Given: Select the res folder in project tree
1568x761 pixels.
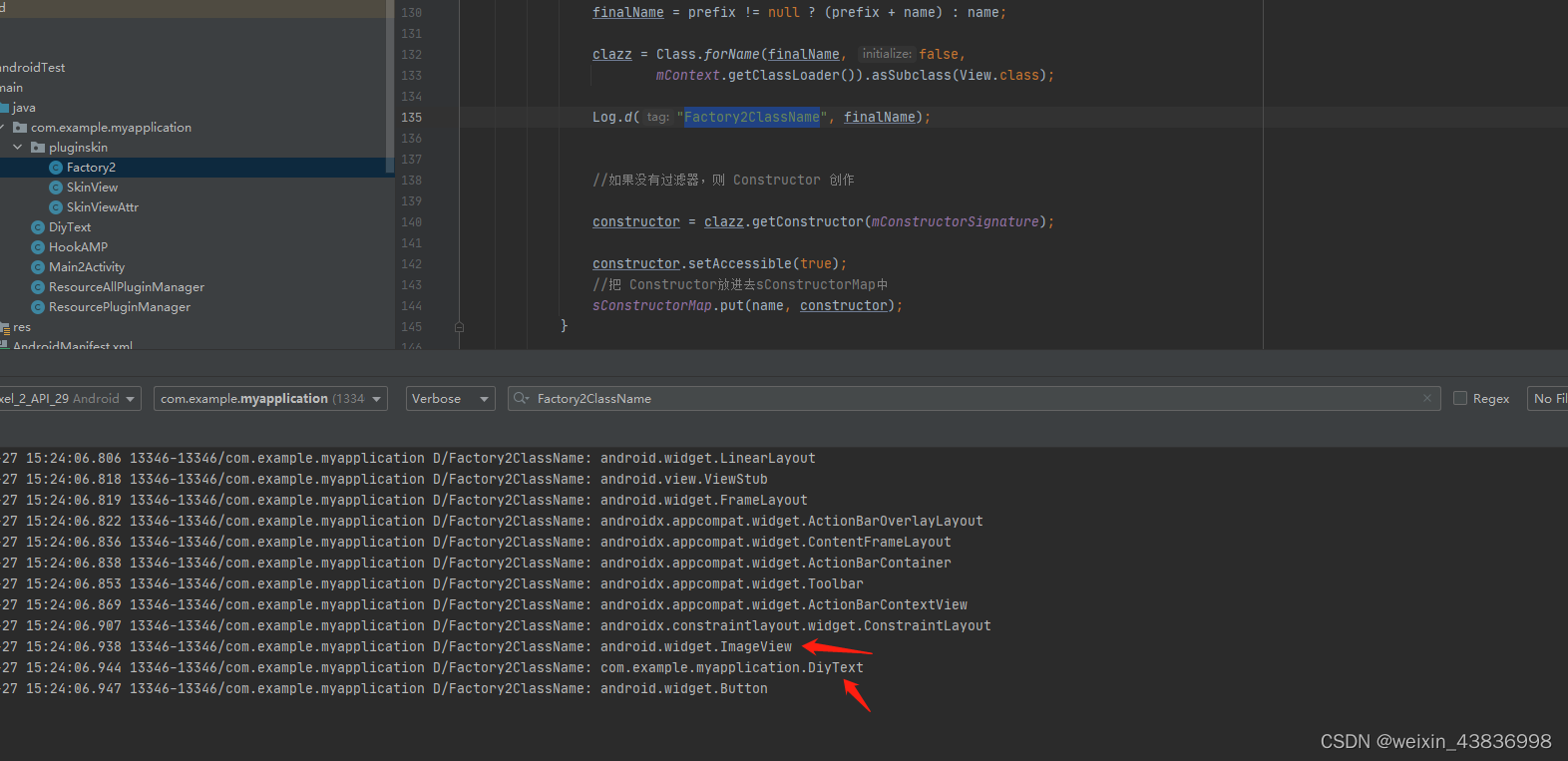Looking at the screenshot, I should click(22, 327).
